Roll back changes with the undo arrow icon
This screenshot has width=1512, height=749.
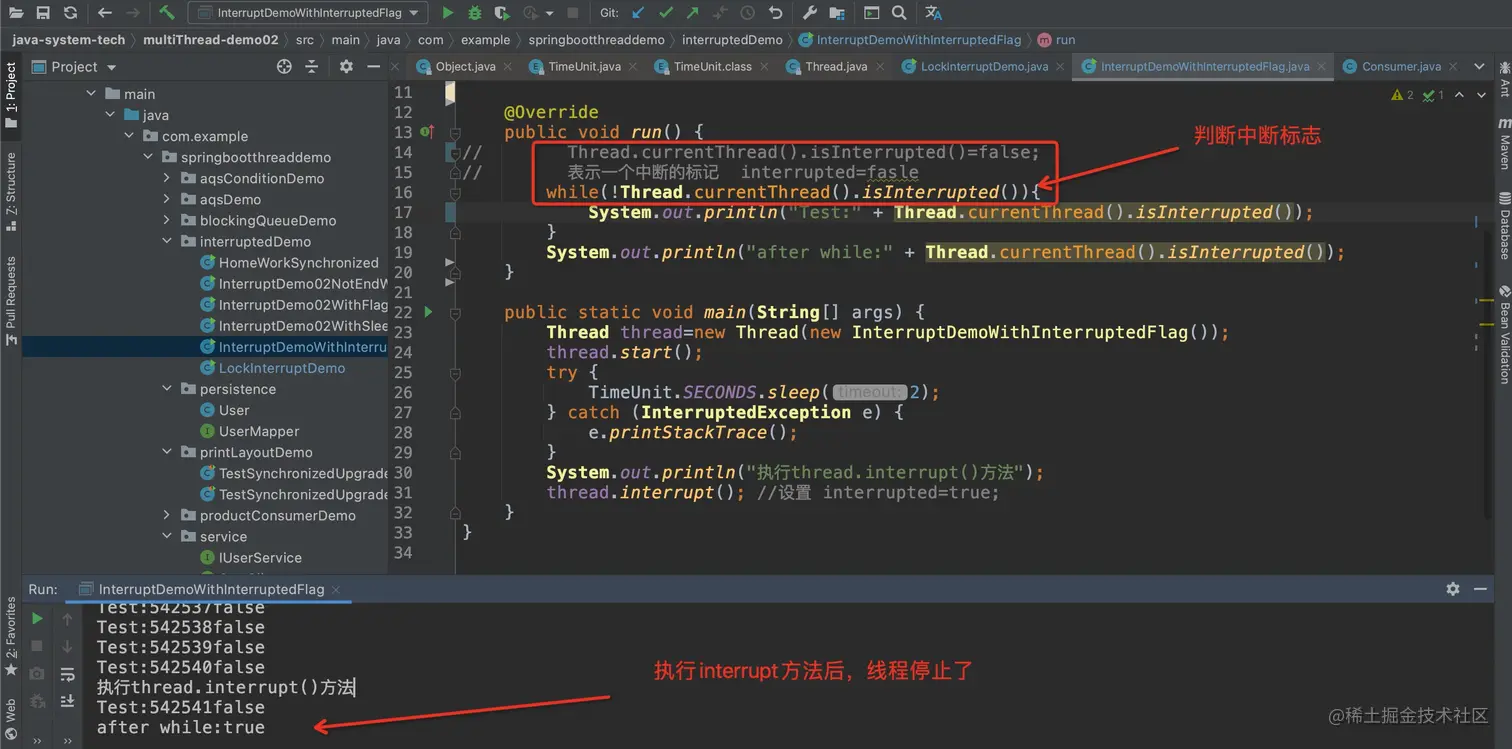[x=776, y=13]
